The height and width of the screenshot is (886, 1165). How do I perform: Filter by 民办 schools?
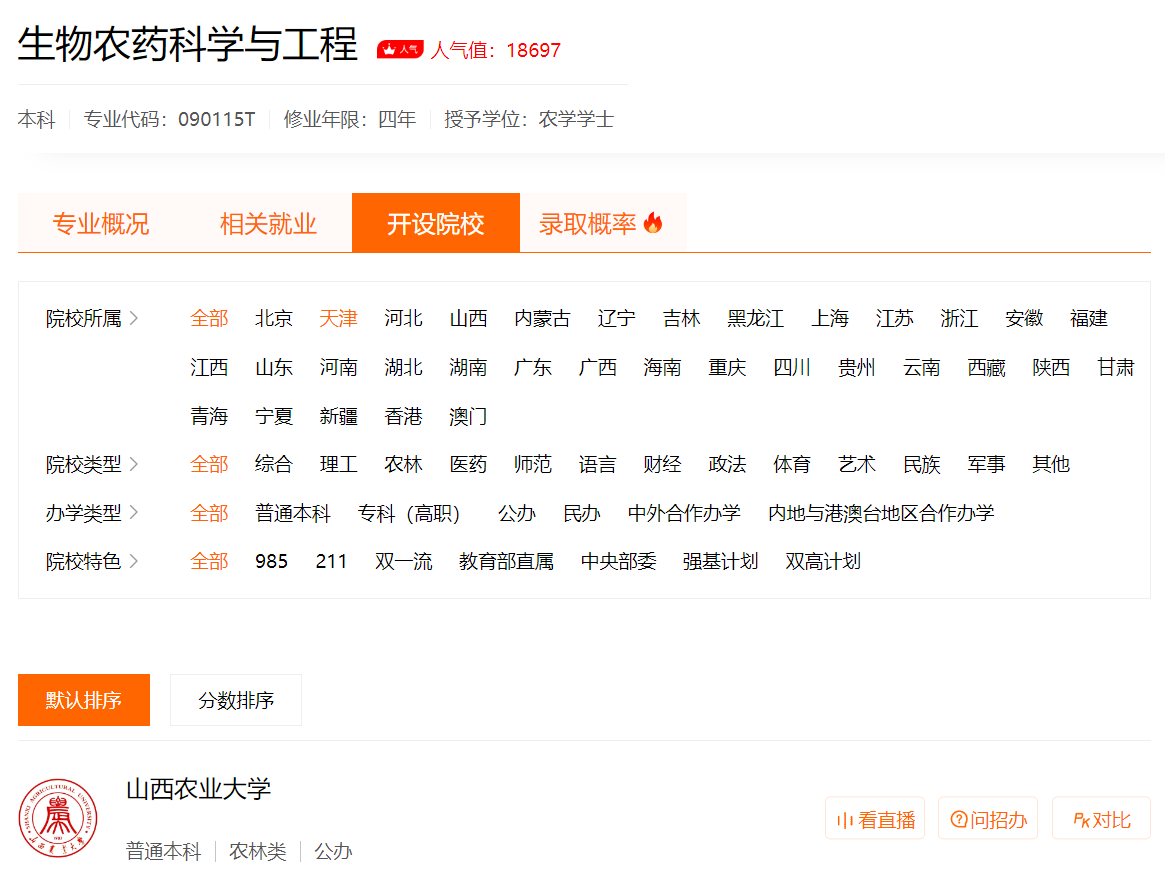(582, 513)
